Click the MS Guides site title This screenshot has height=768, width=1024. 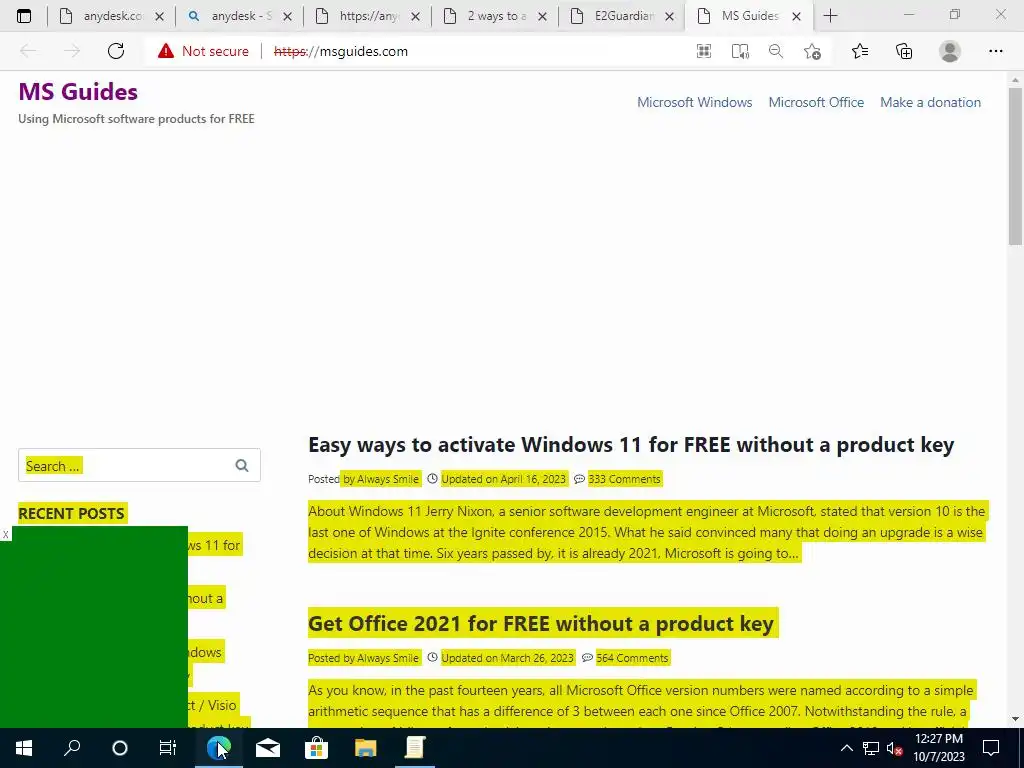(78, 92)
